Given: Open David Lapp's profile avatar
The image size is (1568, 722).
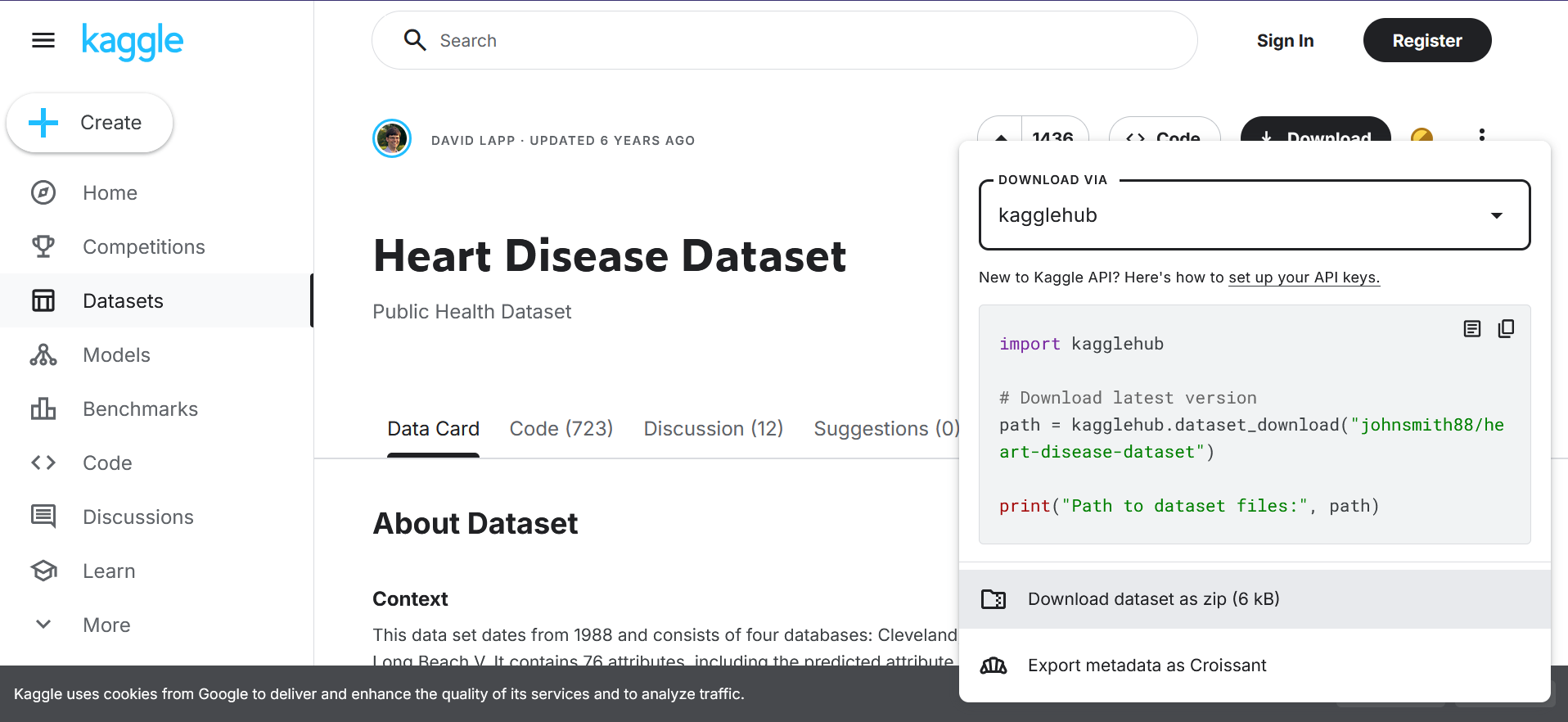Looking at the screenshot, I should pos(392,138).
